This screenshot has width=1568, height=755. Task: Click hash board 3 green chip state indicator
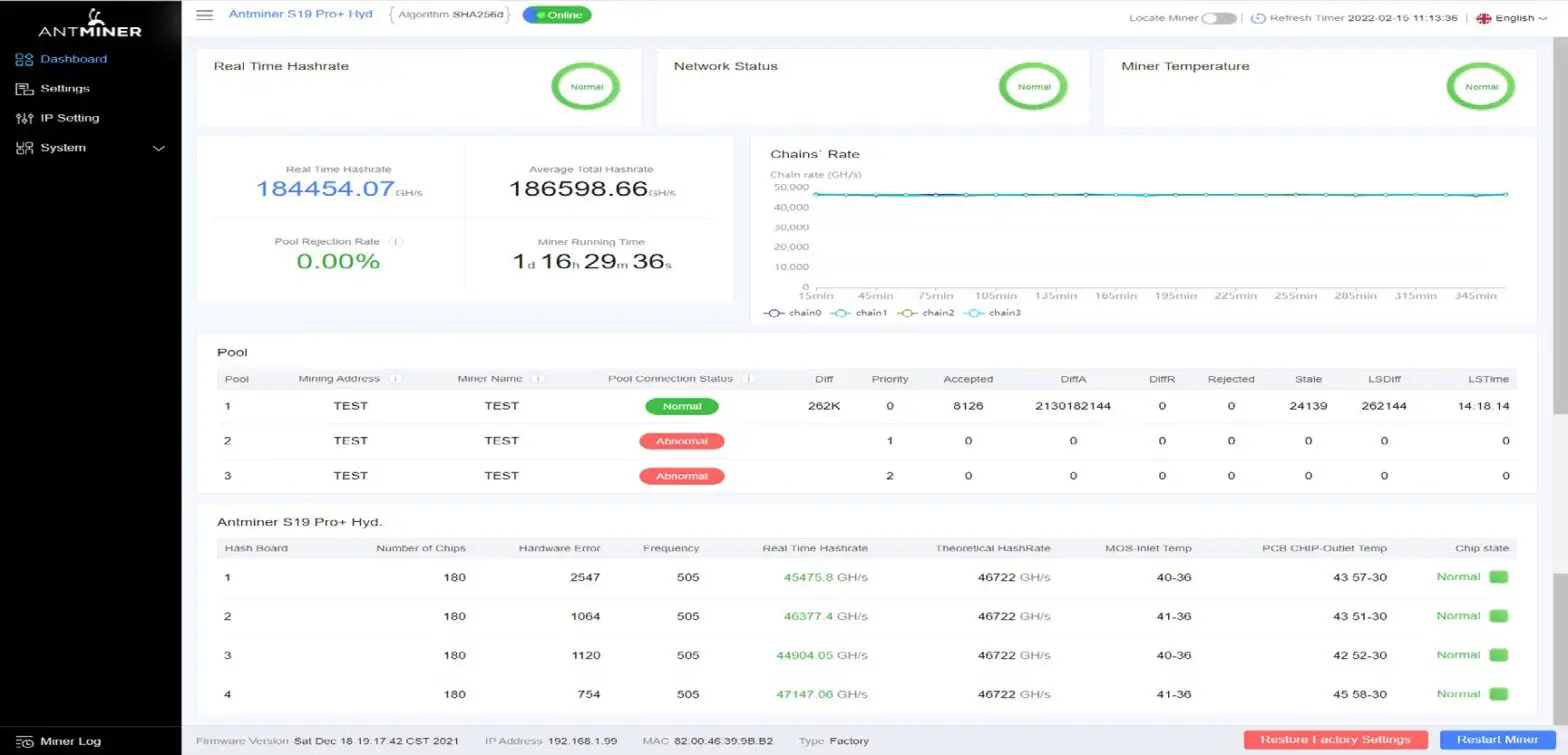point(1498,655)
